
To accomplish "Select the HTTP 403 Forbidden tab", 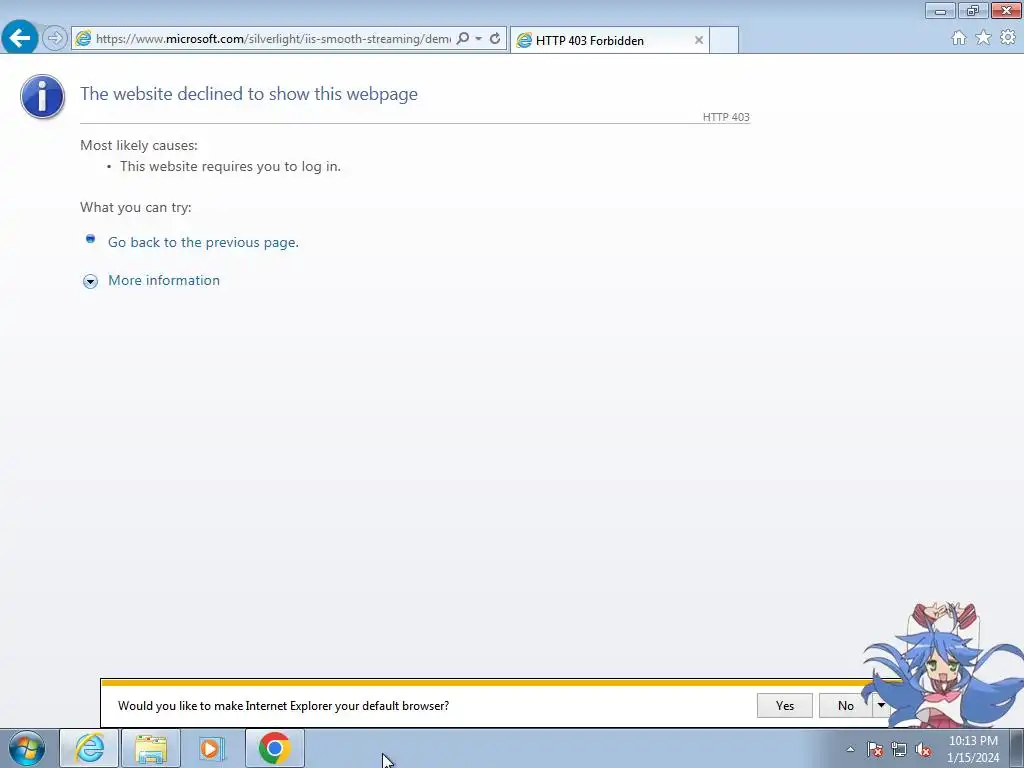I will point(609,40).
